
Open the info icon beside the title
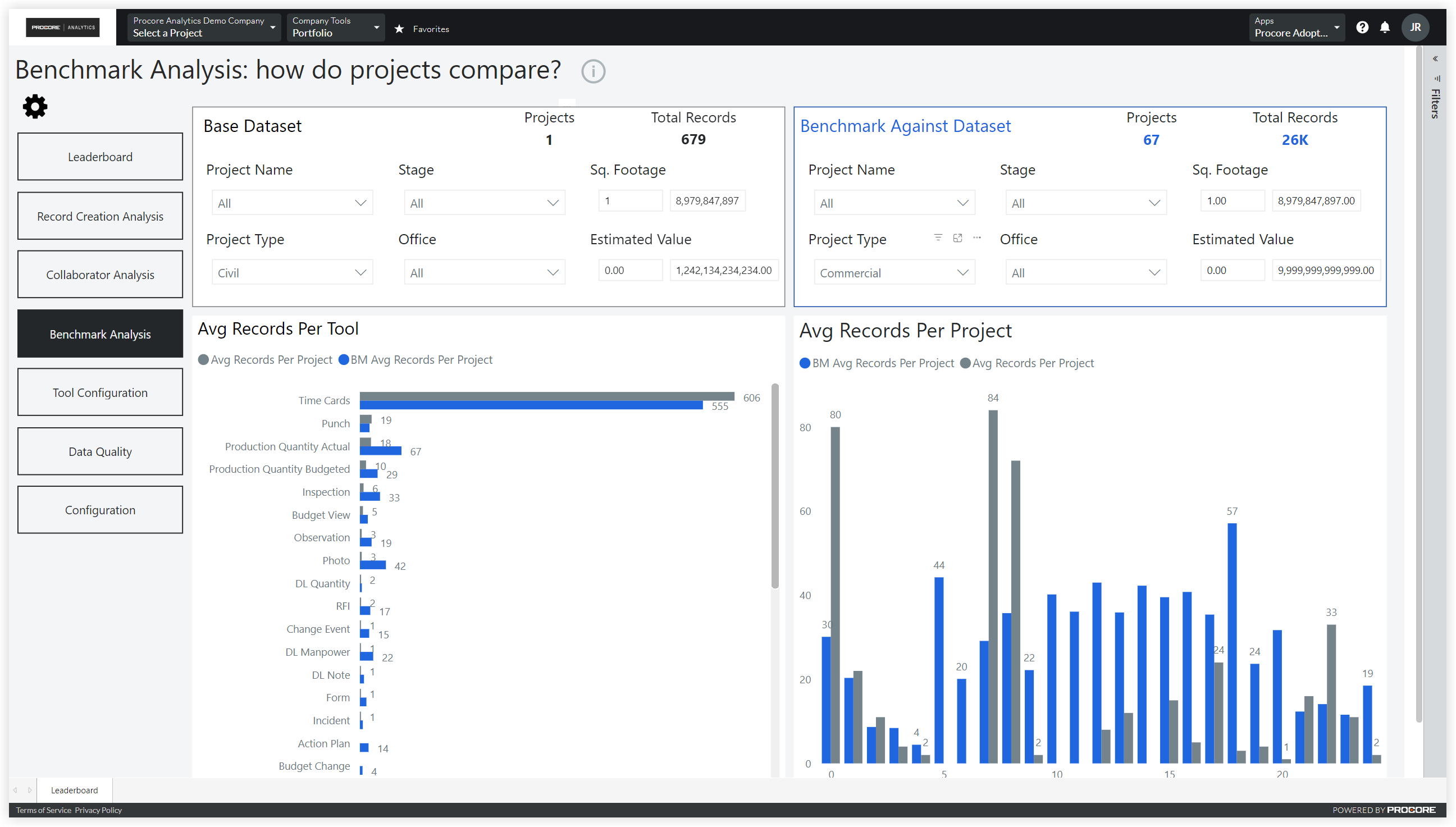pyautogui.click(x=593, y=71)
